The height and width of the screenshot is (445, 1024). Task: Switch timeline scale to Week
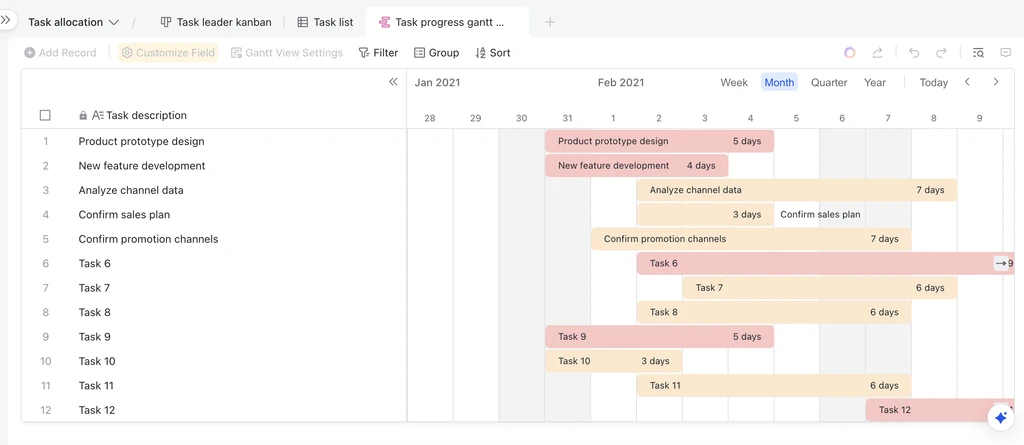point(734,82)
